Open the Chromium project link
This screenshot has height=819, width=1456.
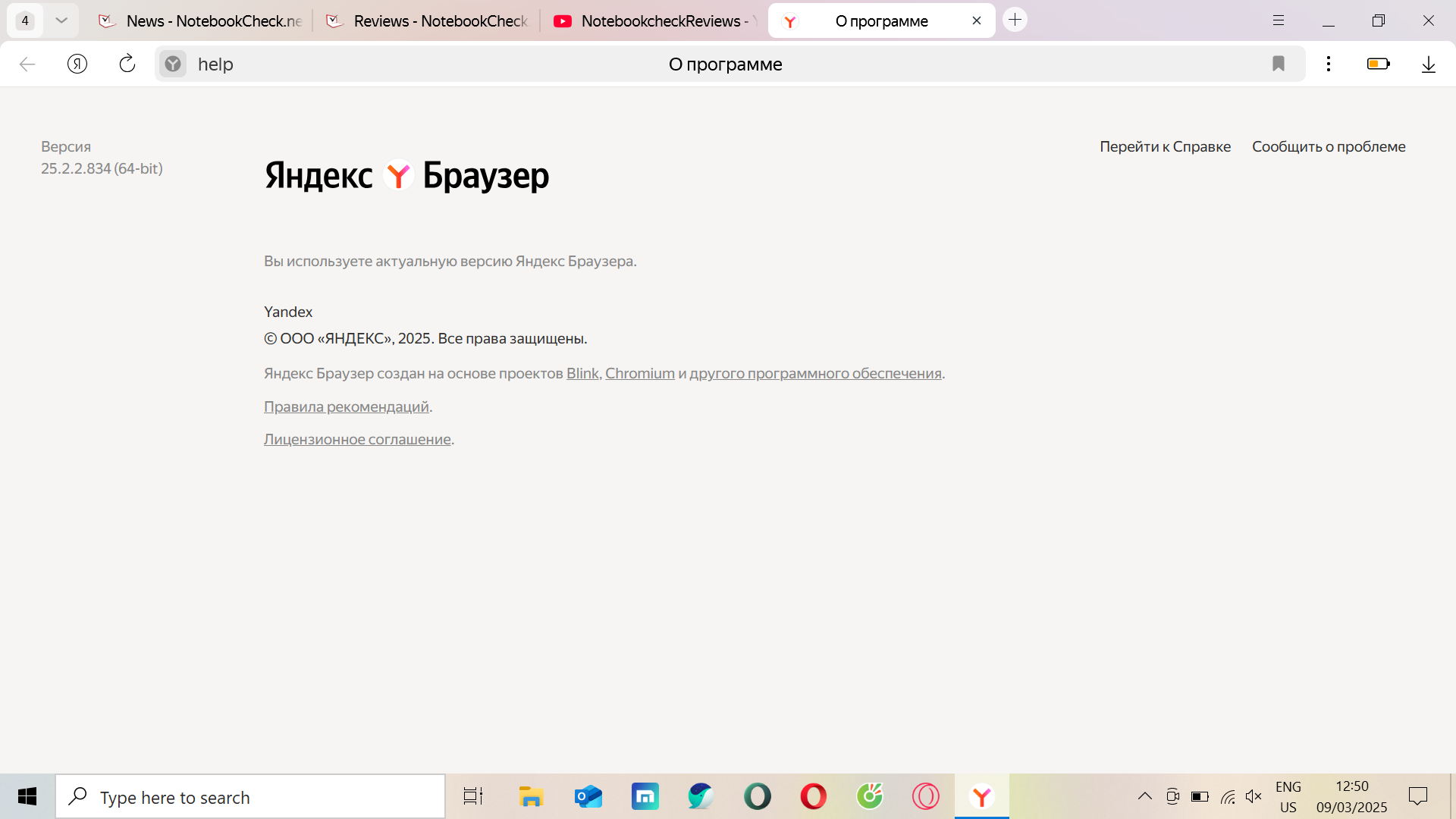tap(639, 373)
